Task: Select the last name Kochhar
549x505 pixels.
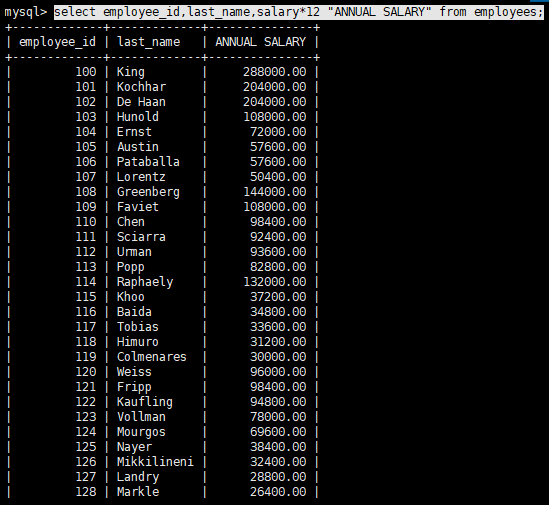Action: 141,87
